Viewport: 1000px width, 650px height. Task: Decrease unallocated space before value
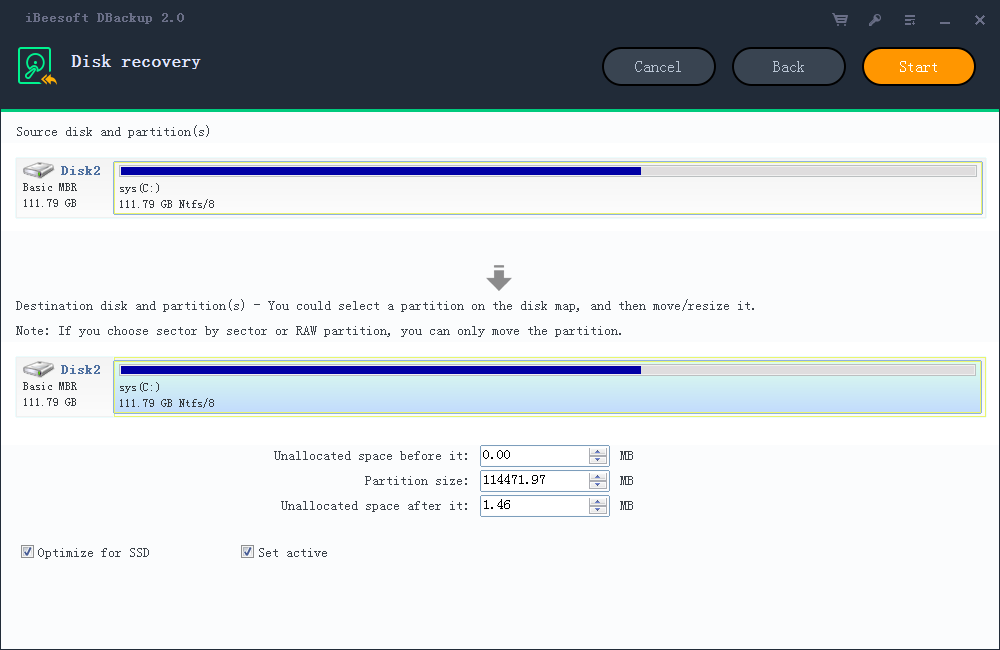coord(598,460)
